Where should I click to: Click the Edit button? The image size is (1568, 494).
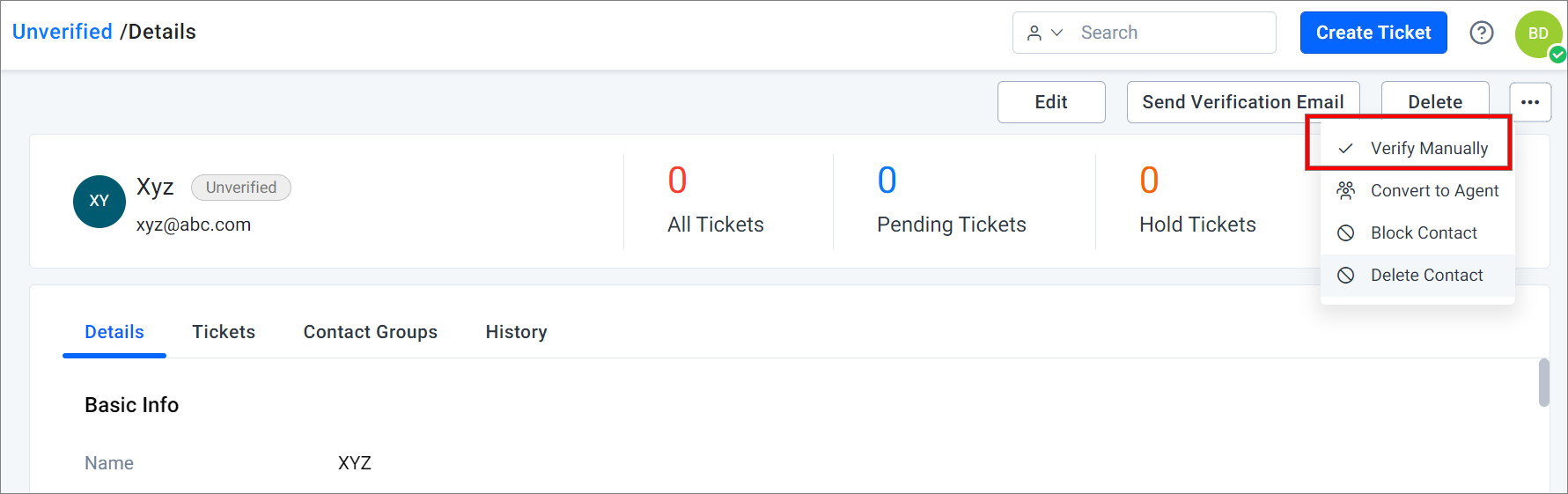pyautogui.click(x=1051, y=102)
